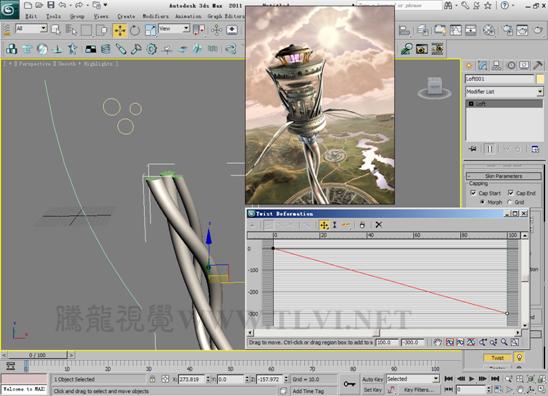Open the Group menu
Viewport: 548px width, 396px height.
[x=77, y=16]
